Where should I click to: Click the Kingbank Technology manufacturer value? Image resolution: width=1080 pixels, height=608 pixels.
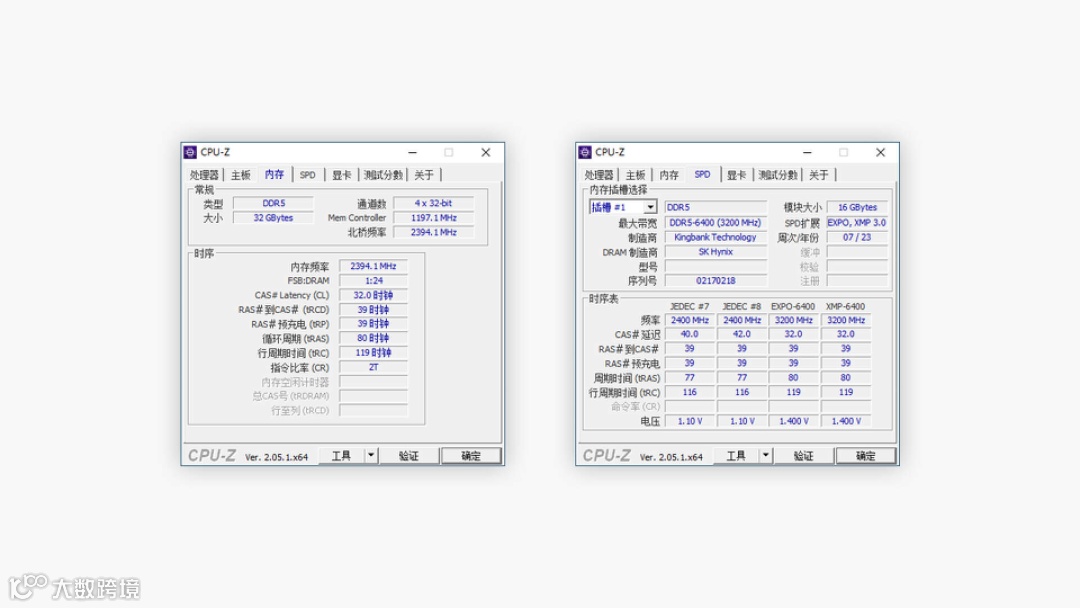[716, 237]
